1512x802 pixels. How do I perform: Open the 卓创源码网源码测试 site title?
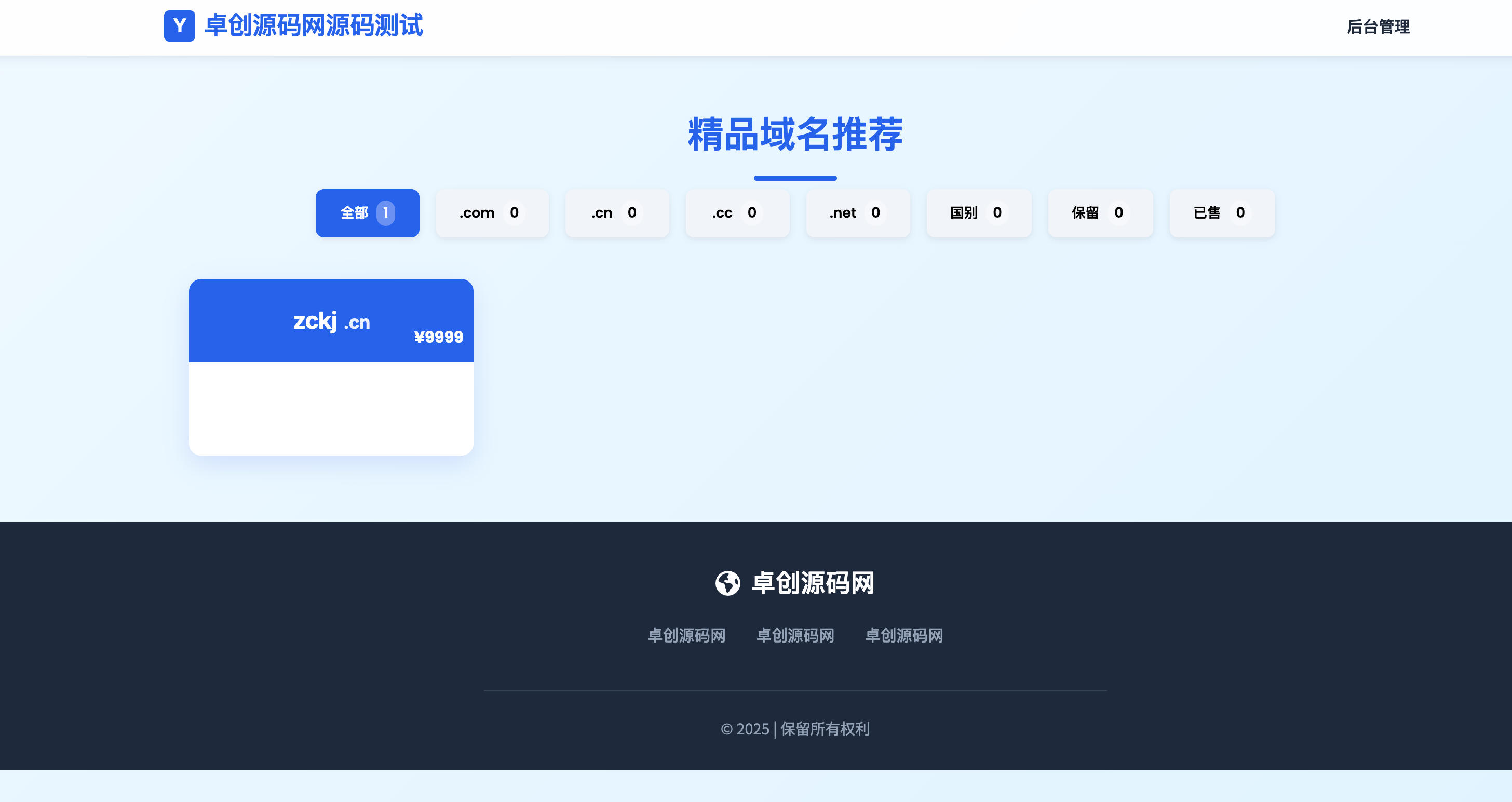314,26
